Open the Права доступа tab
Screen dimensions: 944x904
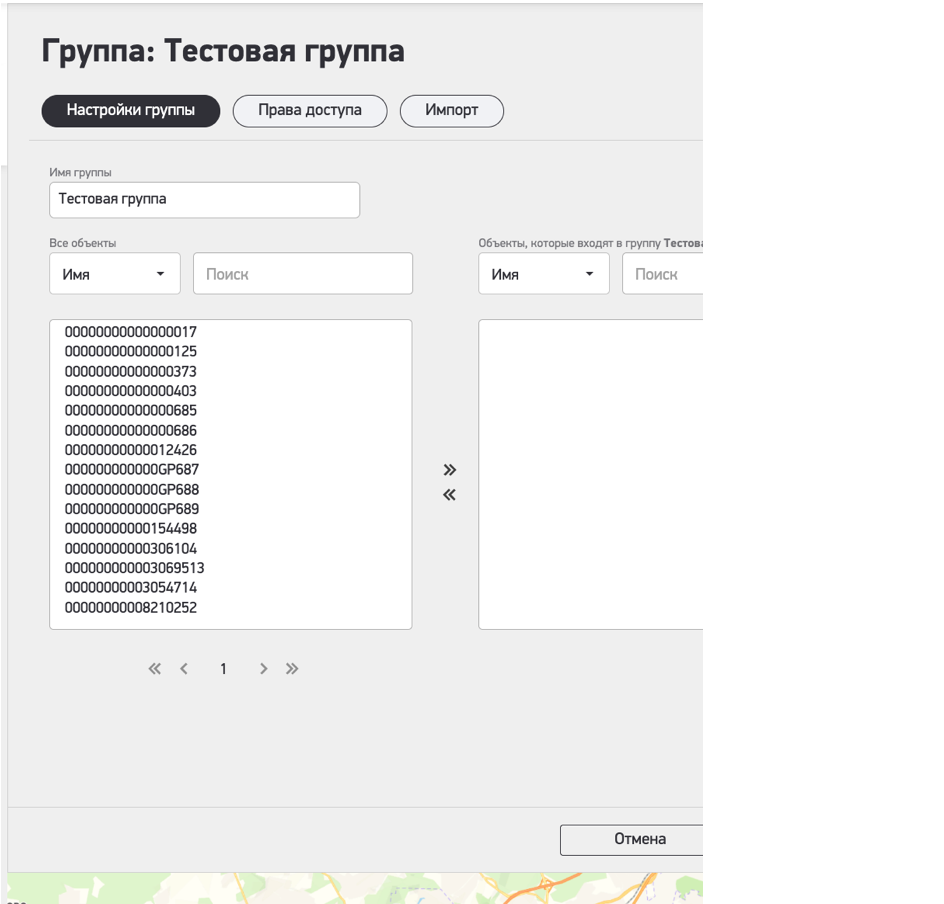(x=310, y=111)
